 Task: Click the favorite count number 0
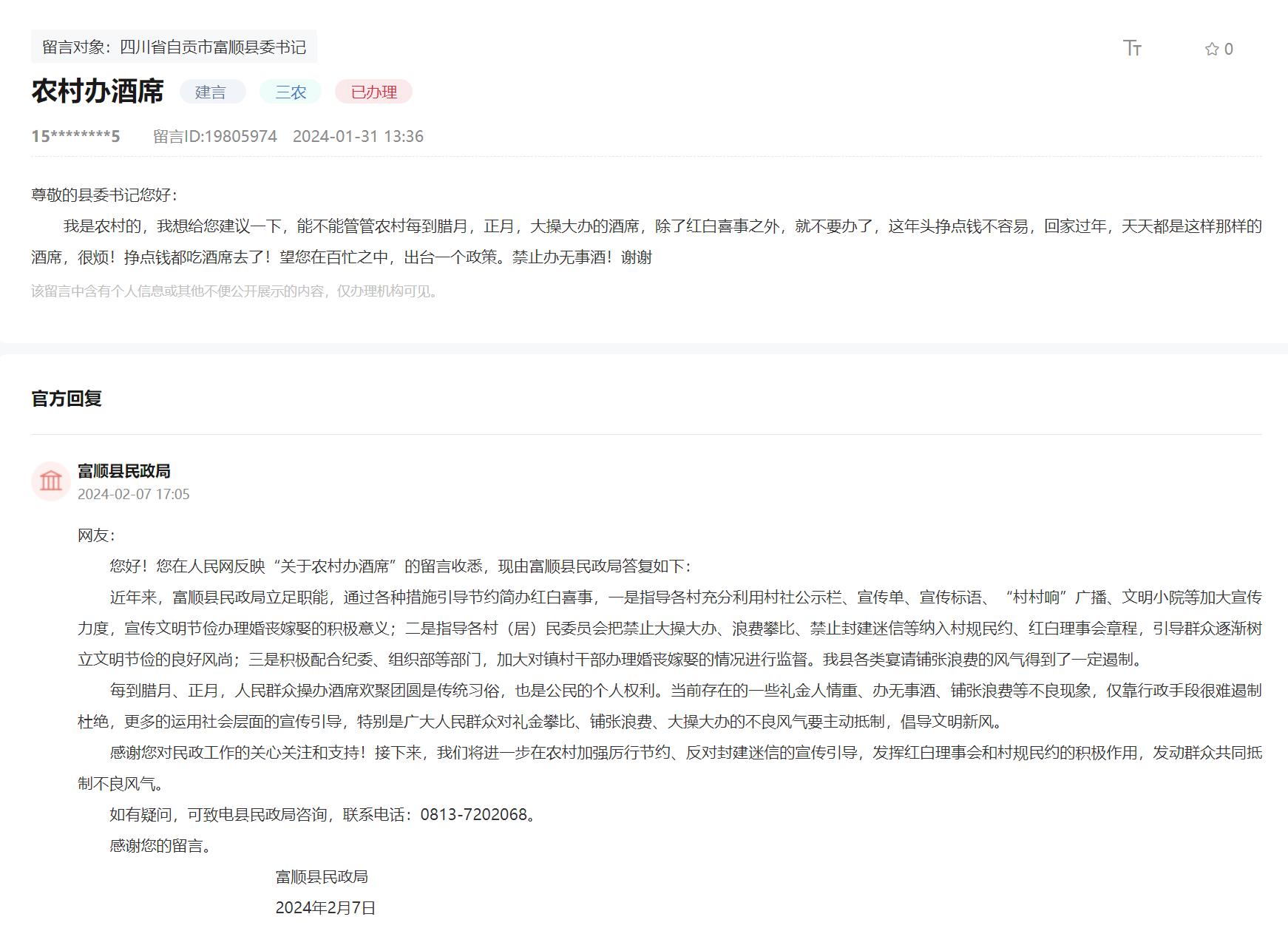[x=1229, y=49]
